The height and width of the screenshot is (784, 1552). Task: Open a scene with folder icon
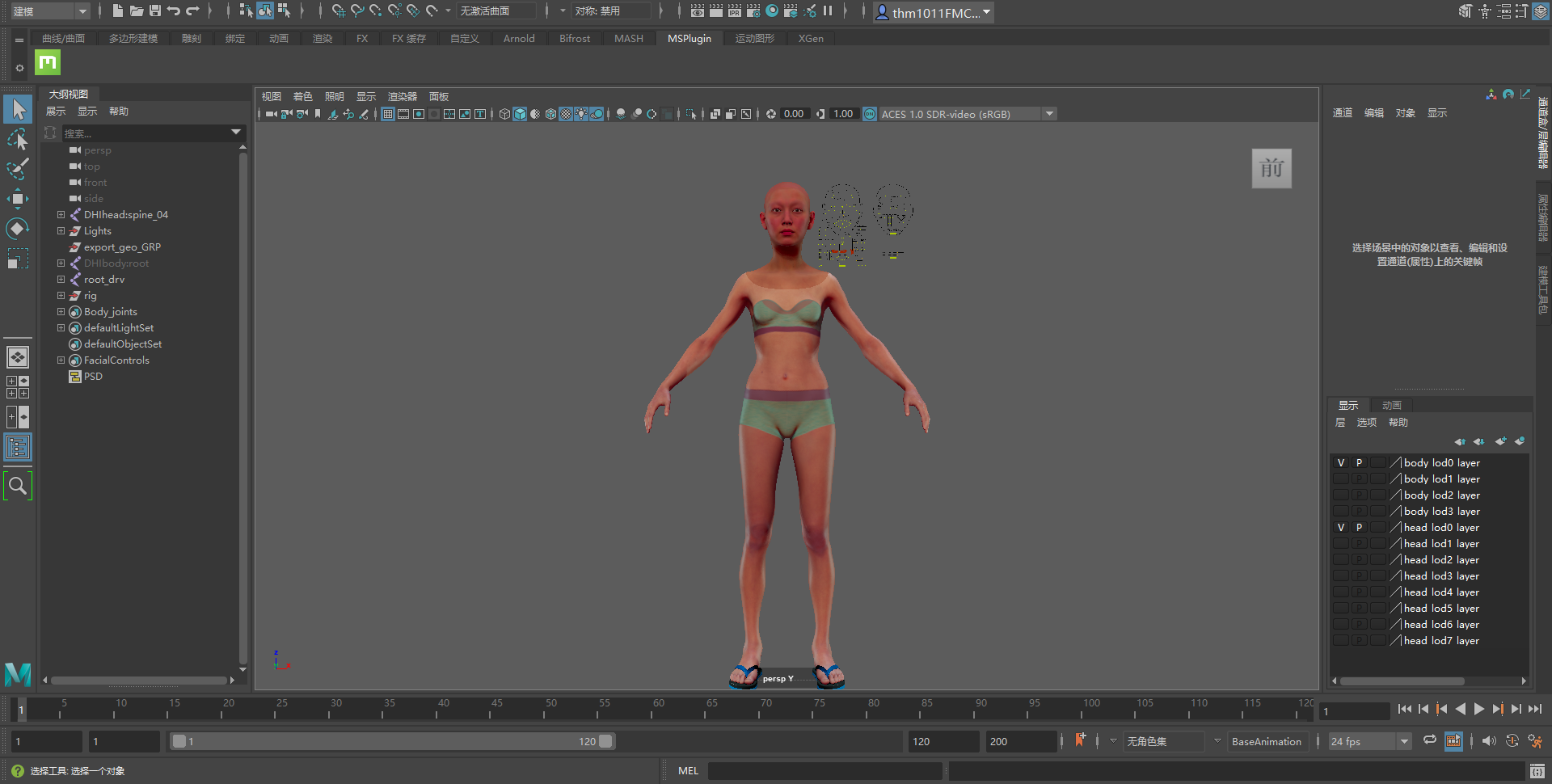point(137,11)
